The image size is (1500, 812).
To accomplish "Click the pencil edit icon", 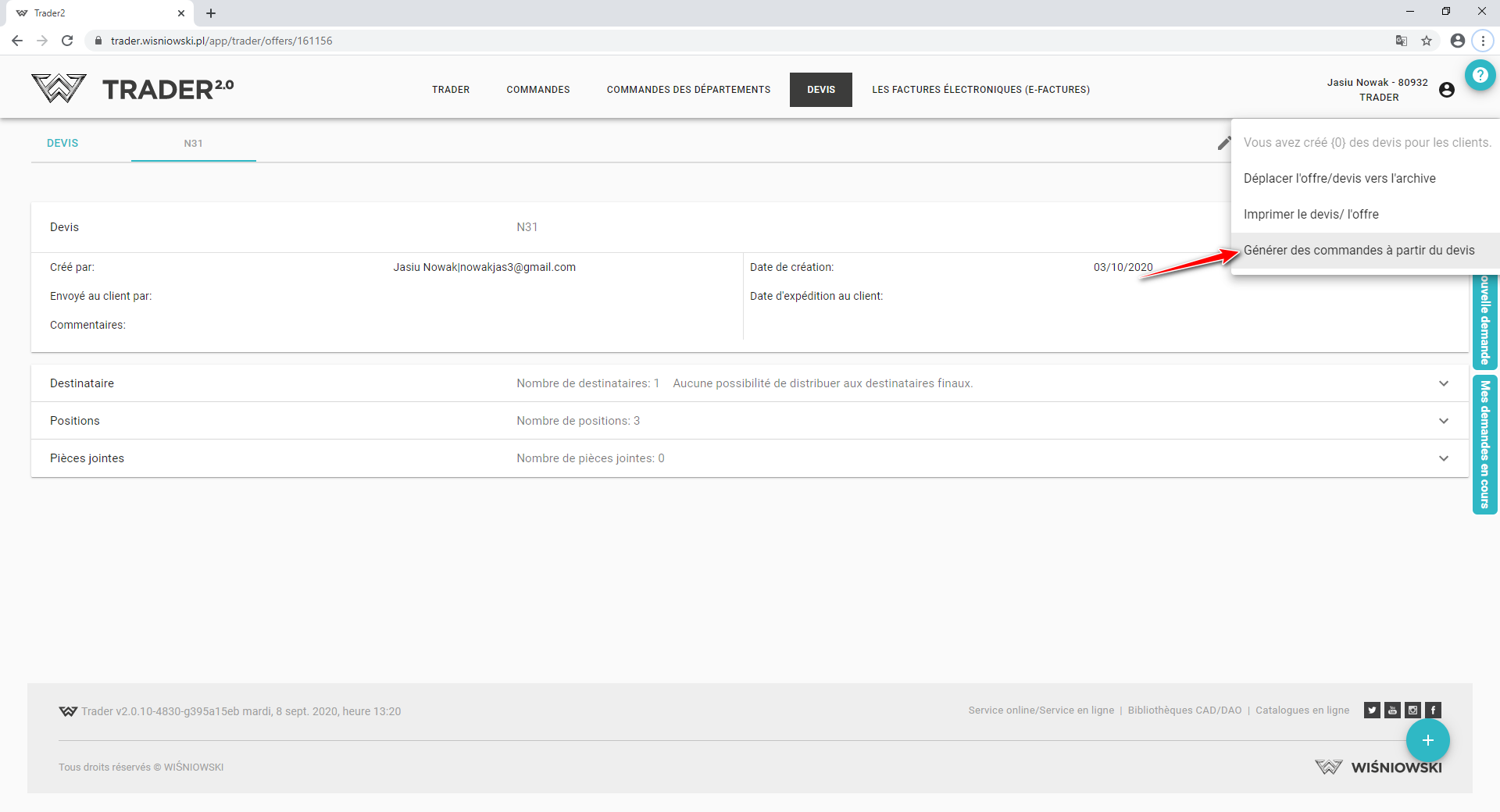I will coord(1223,144).
